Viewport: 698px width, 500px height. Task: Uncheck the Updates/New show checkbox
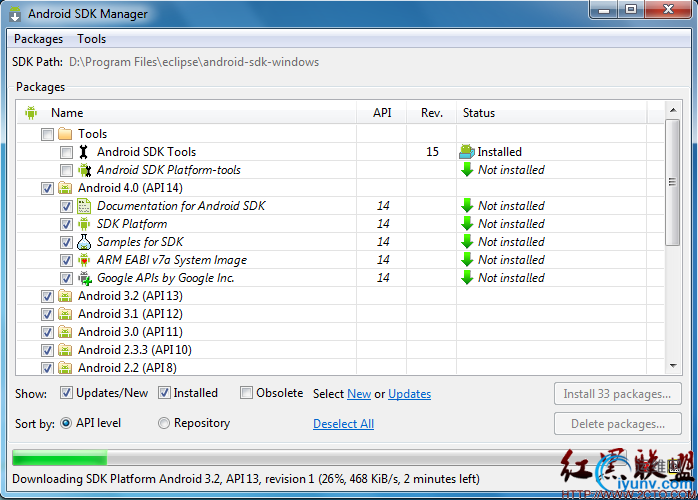pyautogui.click(x=66, y=393)
